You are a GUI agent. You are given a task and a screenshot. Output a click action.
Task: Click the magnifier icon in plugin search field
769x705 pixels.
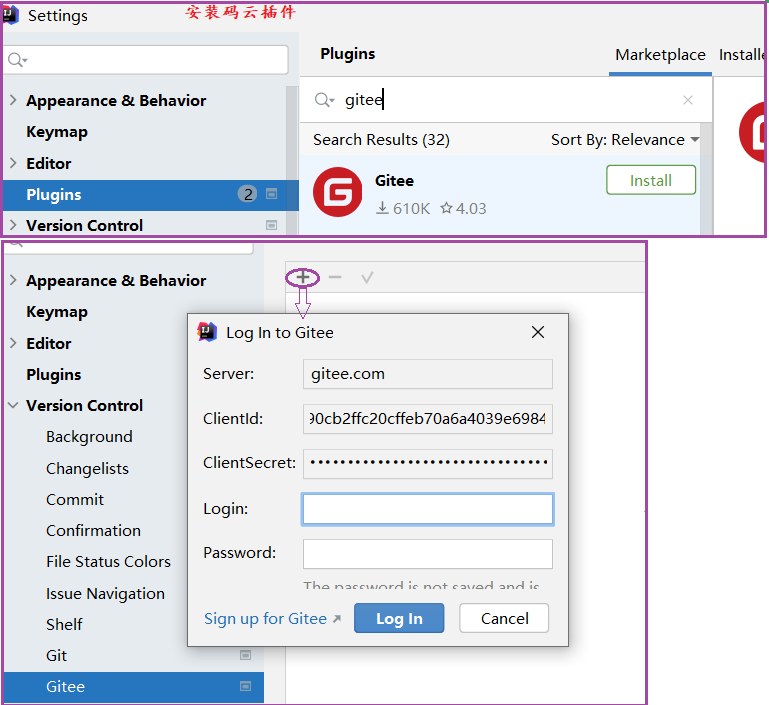pos(324,100)
